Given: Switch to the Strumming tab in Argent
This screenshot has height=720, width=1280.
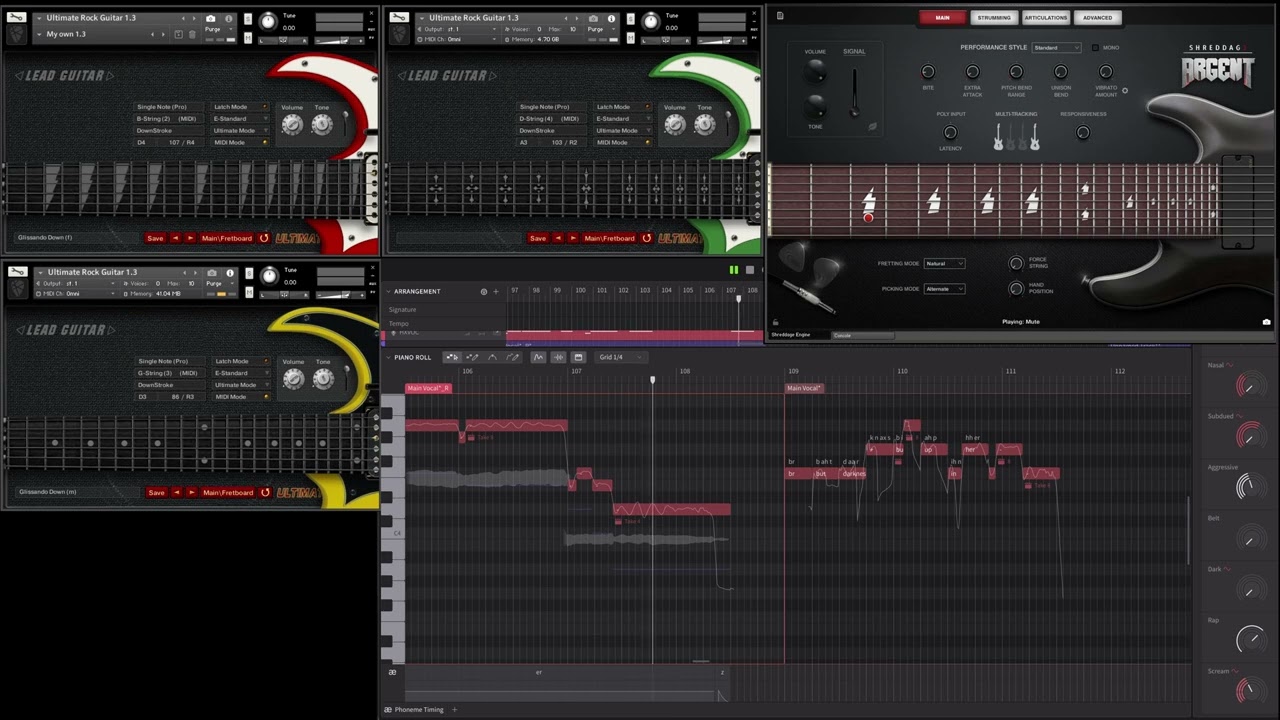Looking at the screenshot, I should click(994, 17).
